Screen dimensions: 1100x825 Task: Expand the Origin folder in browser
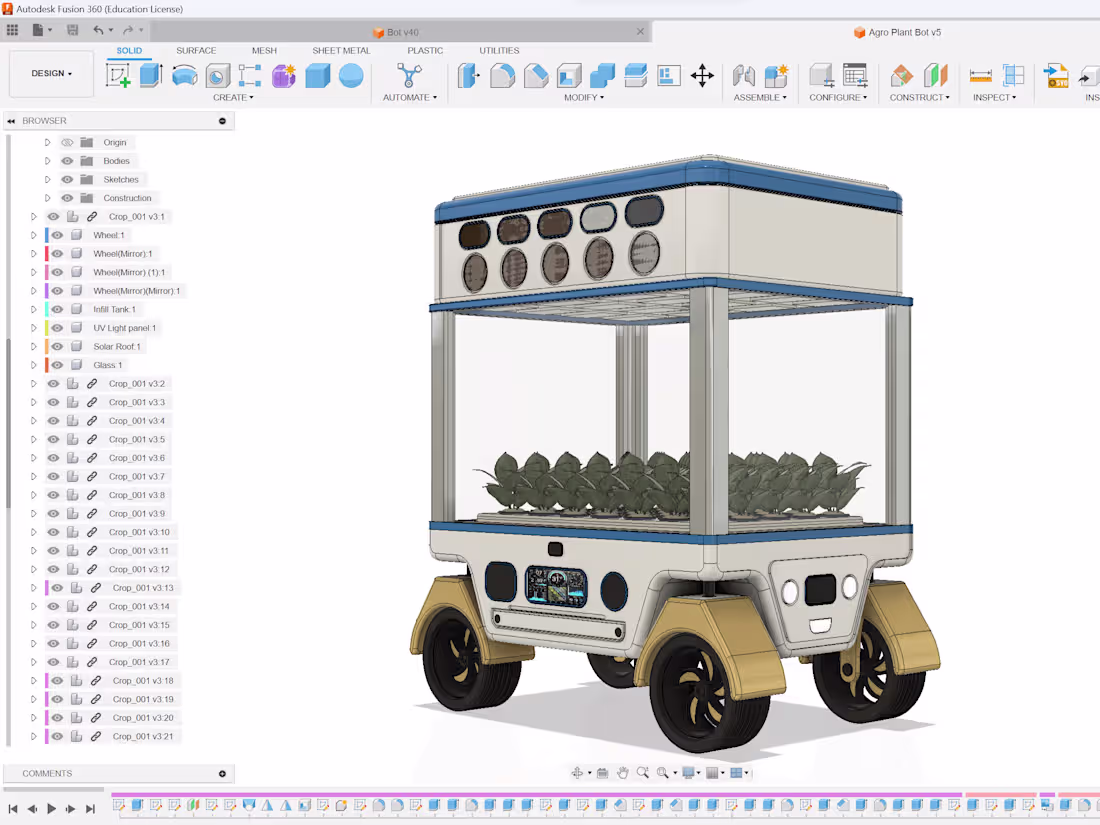[47, 142]
